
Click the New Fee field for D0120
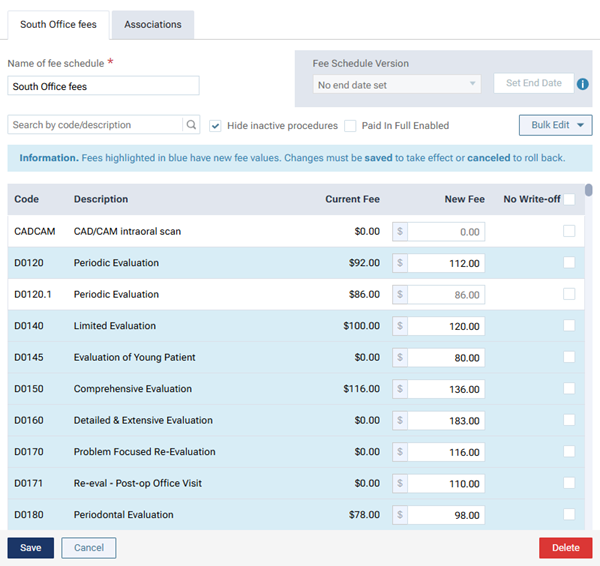pyautogui.click(x=447, y=263)
